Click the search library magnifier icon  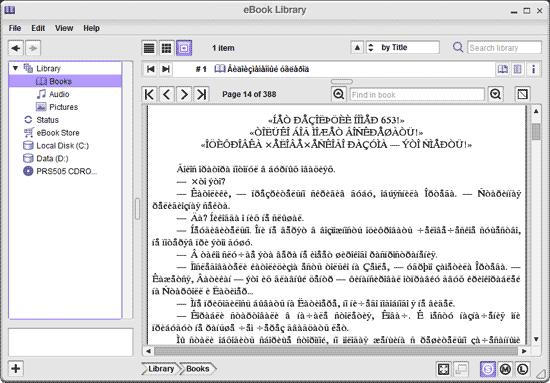458,47
